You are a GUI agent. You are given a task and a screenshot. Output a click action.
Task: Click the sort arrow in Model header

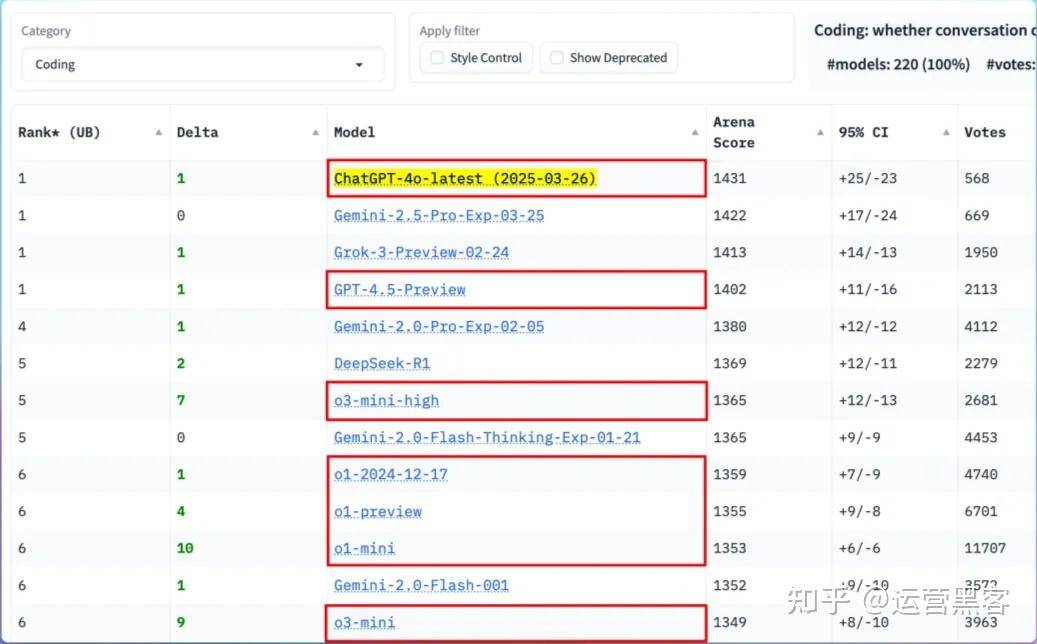(695, 132)
